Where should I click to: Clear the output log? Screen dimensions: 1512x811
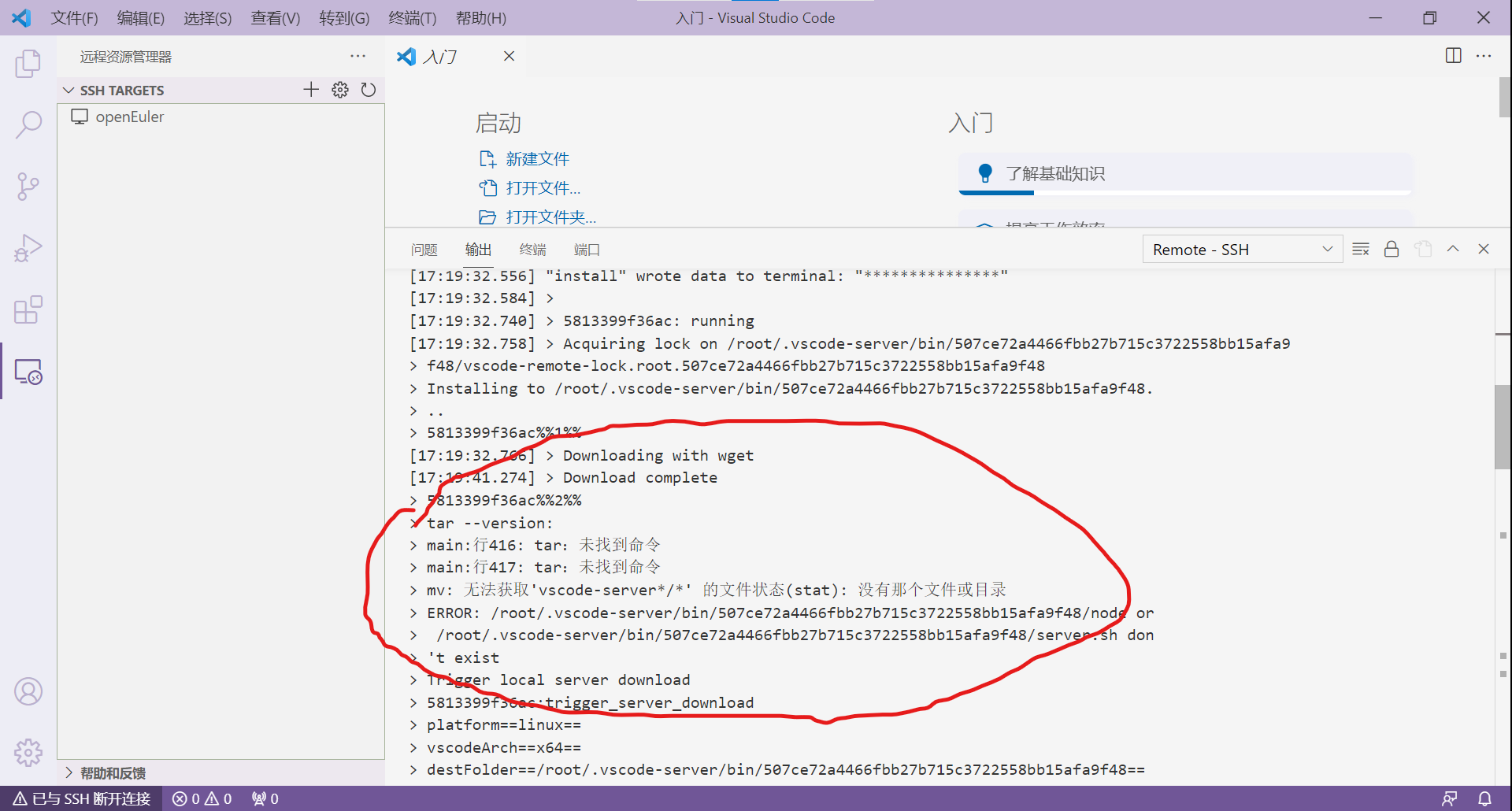coord(1360,249)
